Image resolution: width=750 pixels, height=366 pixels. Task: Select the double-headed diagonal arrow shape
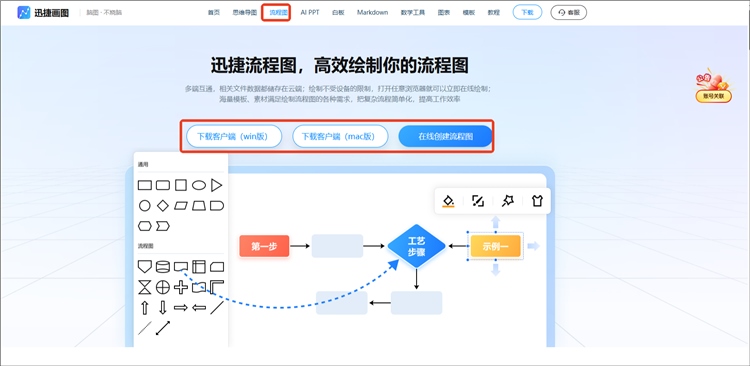click(163, 328)
